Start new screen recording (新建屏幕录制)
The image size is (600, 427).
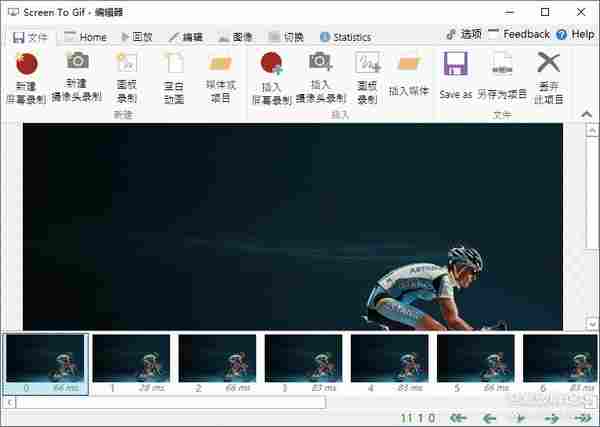point(26,78)
